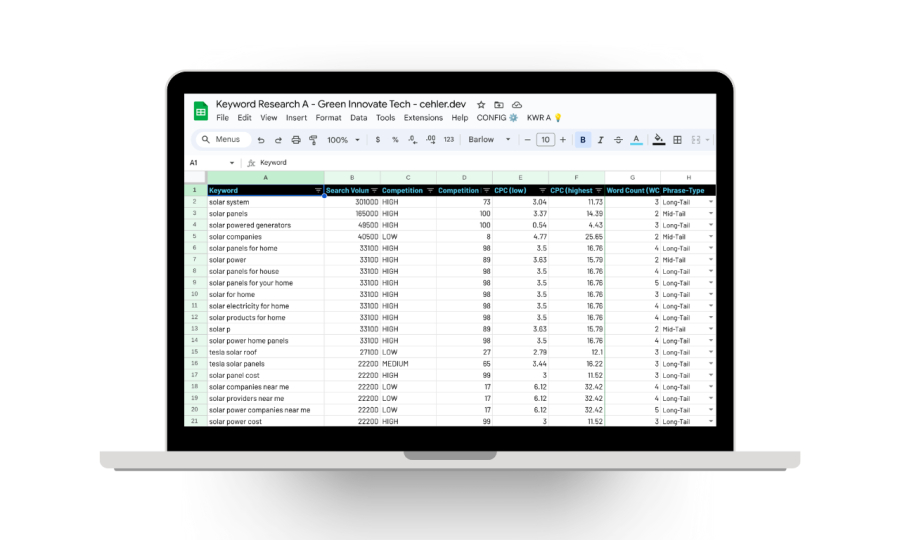The image size is (900, 540).
Task: Open the Borders tool in toolbar
Action: click(x=677, y=140)
